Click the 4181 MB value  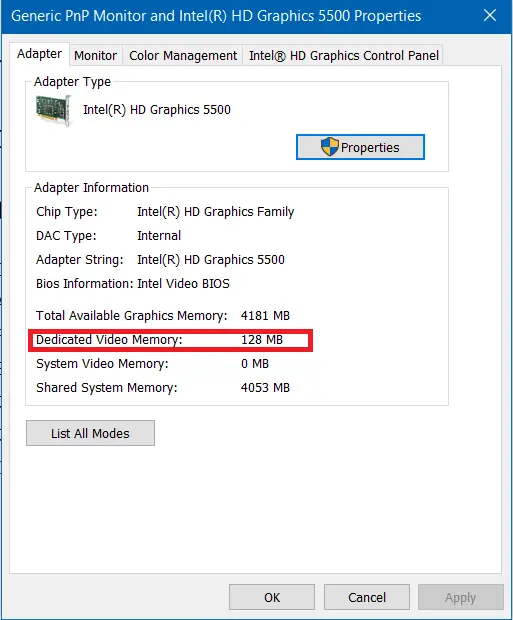(x=265, y=316)
